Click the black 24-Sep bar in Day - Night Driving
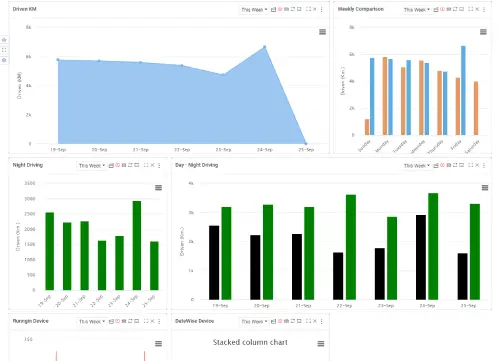500x361 pixels. [x=421, y=257]
